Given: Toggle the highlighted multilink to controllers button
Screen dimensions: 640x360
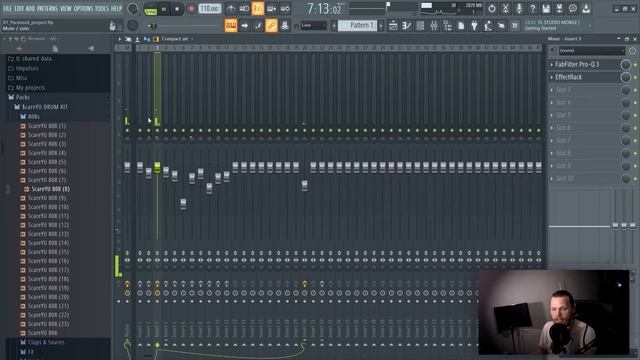Looking at the screenshot, I should 271,25.
